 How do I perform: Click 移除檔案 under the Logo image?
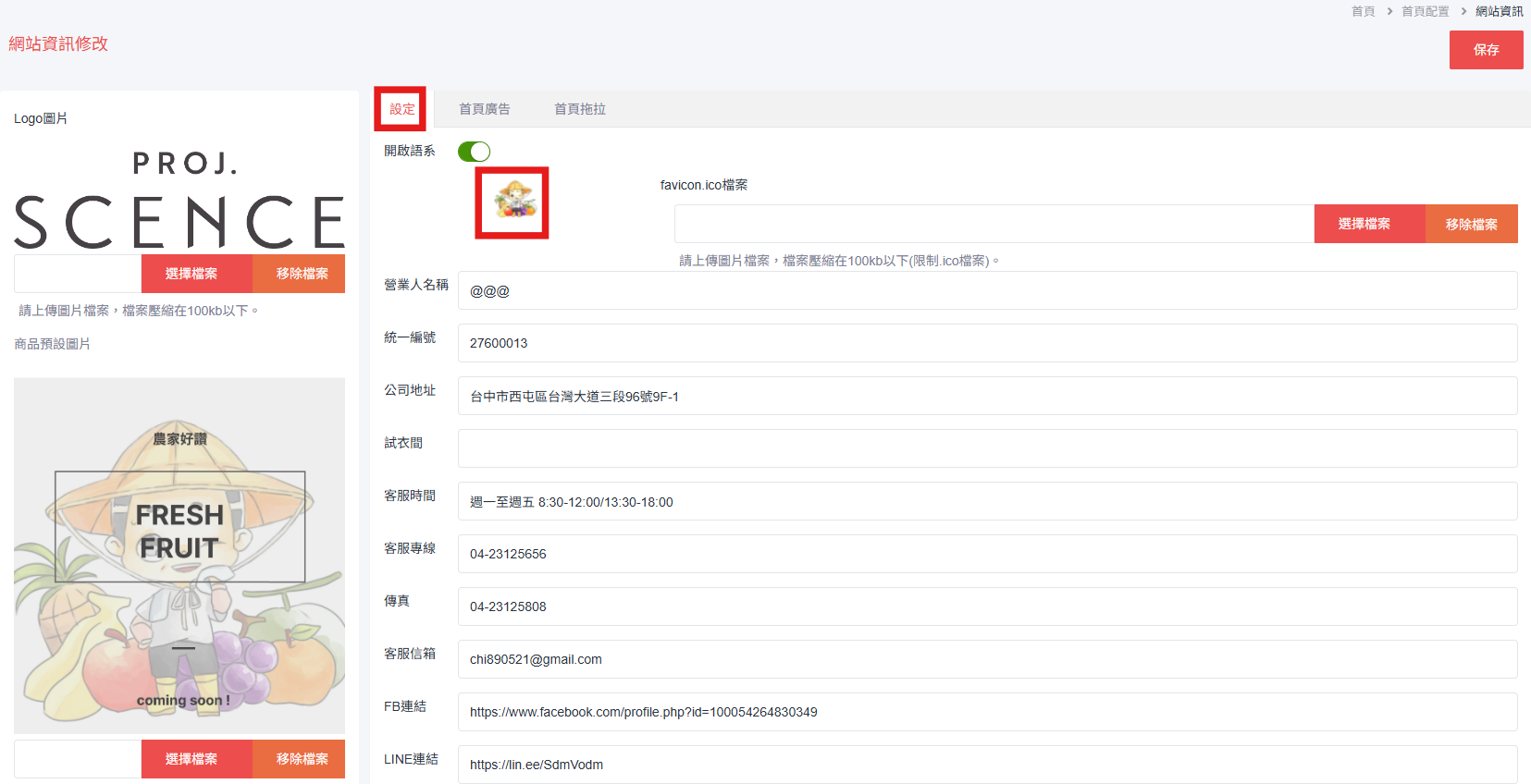click(299, 274)
